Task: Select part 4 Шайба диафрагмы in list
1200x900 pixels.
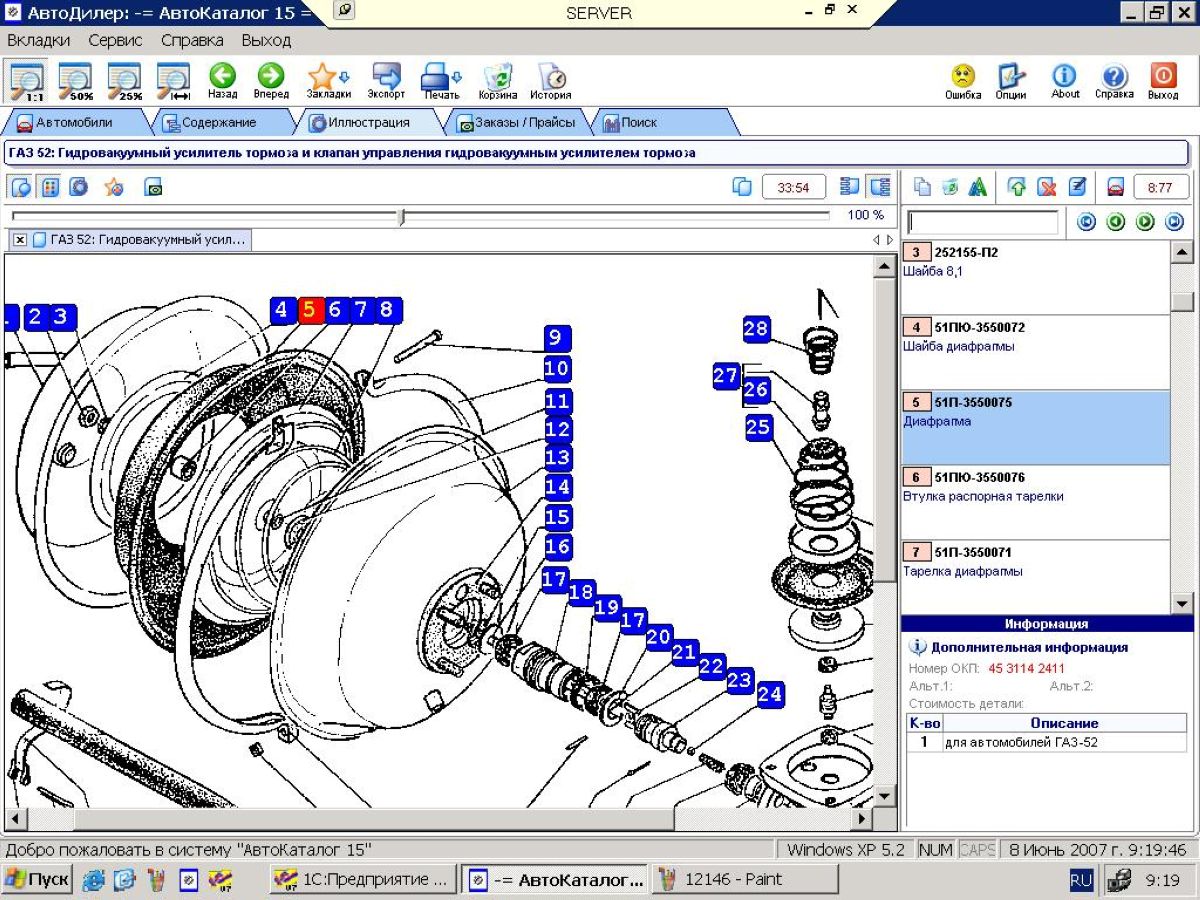Action: point(1035,353)
